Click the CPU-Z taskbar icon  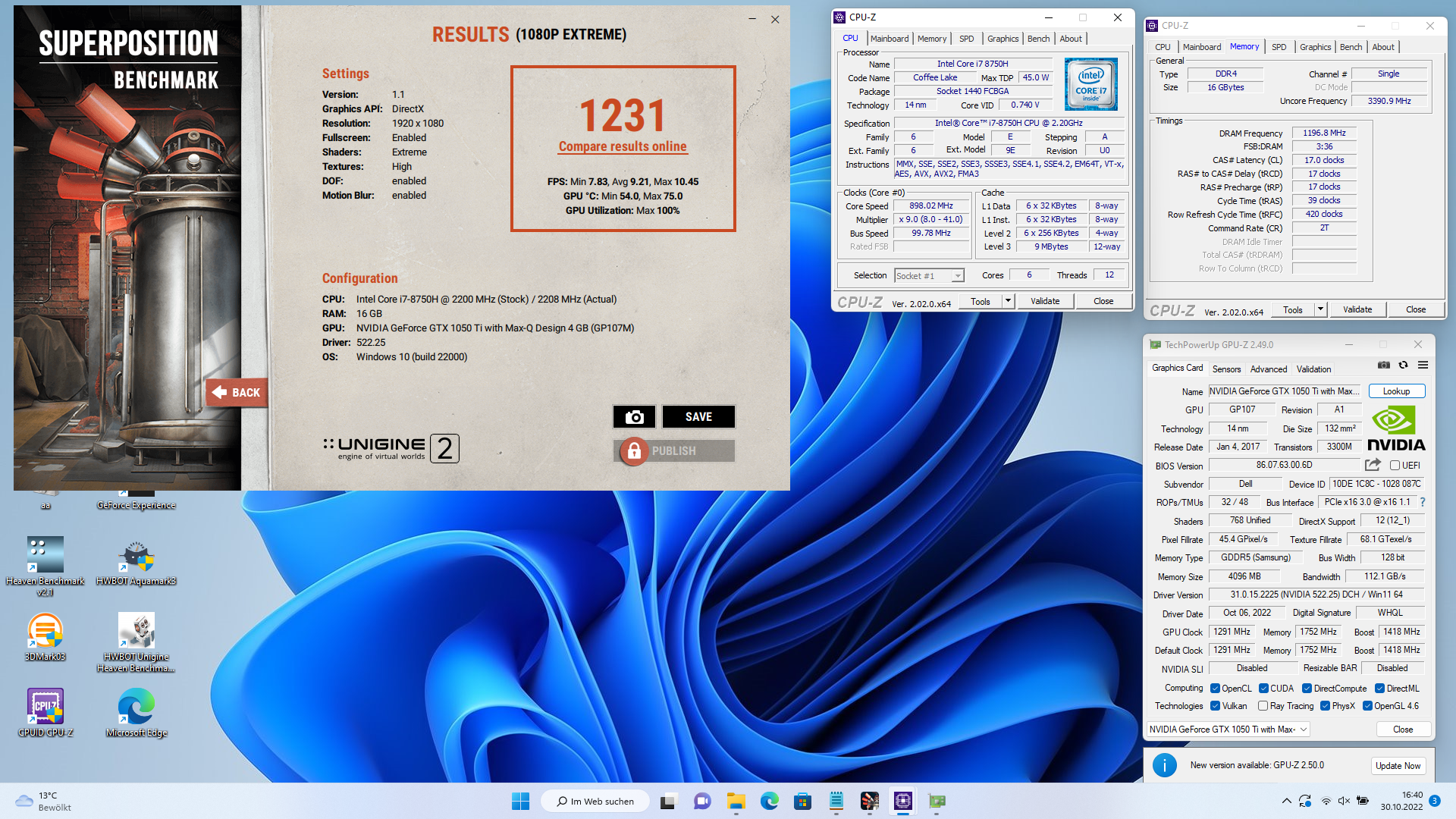coord(902,801)
